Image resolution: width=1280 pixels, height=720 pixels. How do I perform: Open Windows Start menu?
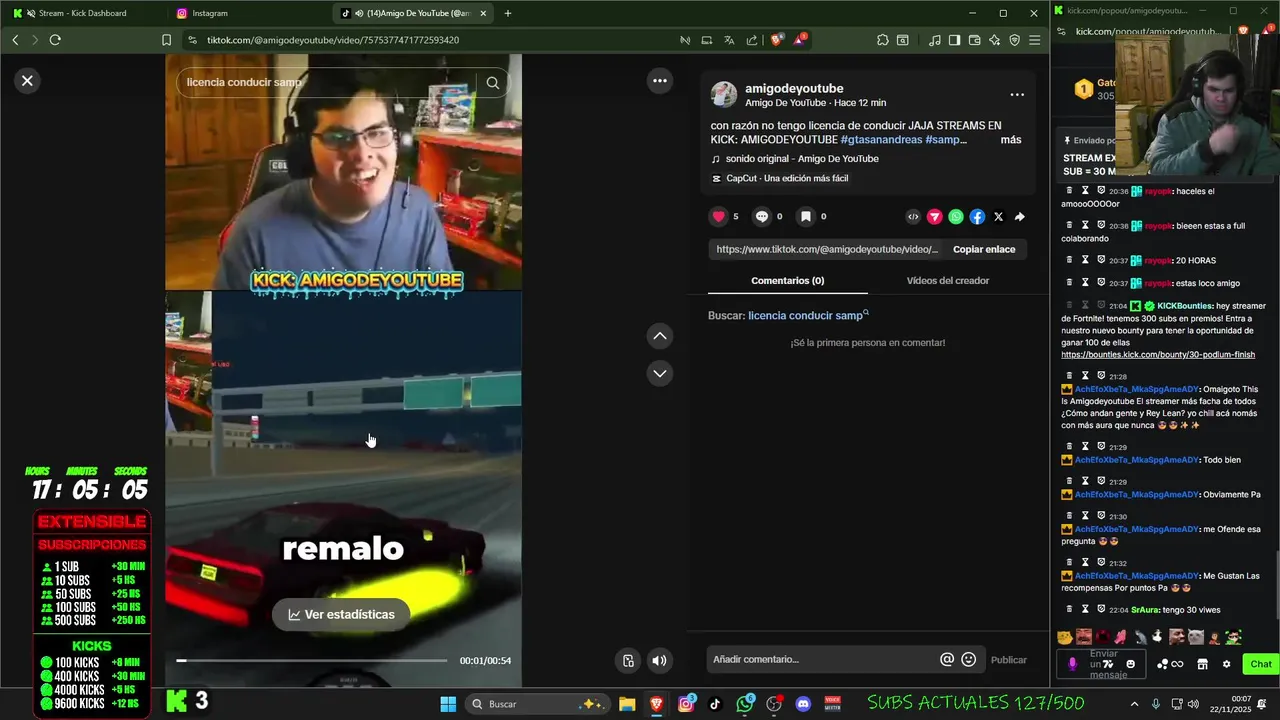tap(448, 704)
